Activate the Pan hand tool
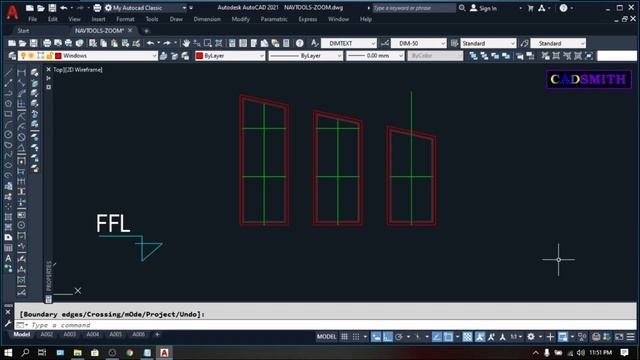This screenshot has width=640, height=360. (x=186, y=43)
